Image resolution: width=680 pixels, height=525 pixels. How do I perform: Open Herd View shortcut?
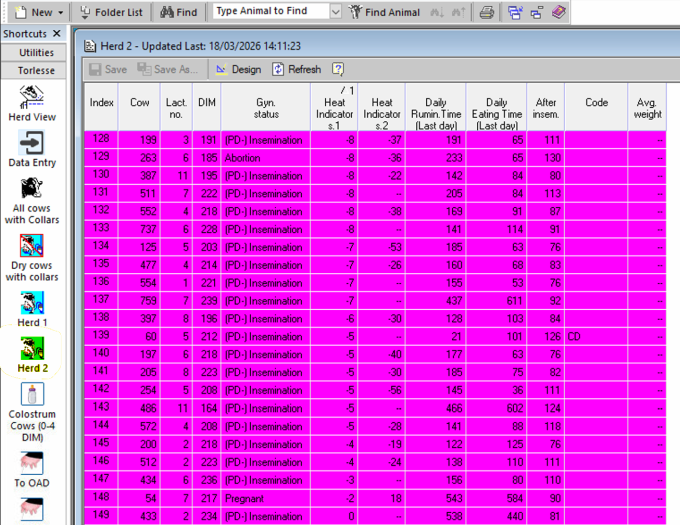[32, 104]
